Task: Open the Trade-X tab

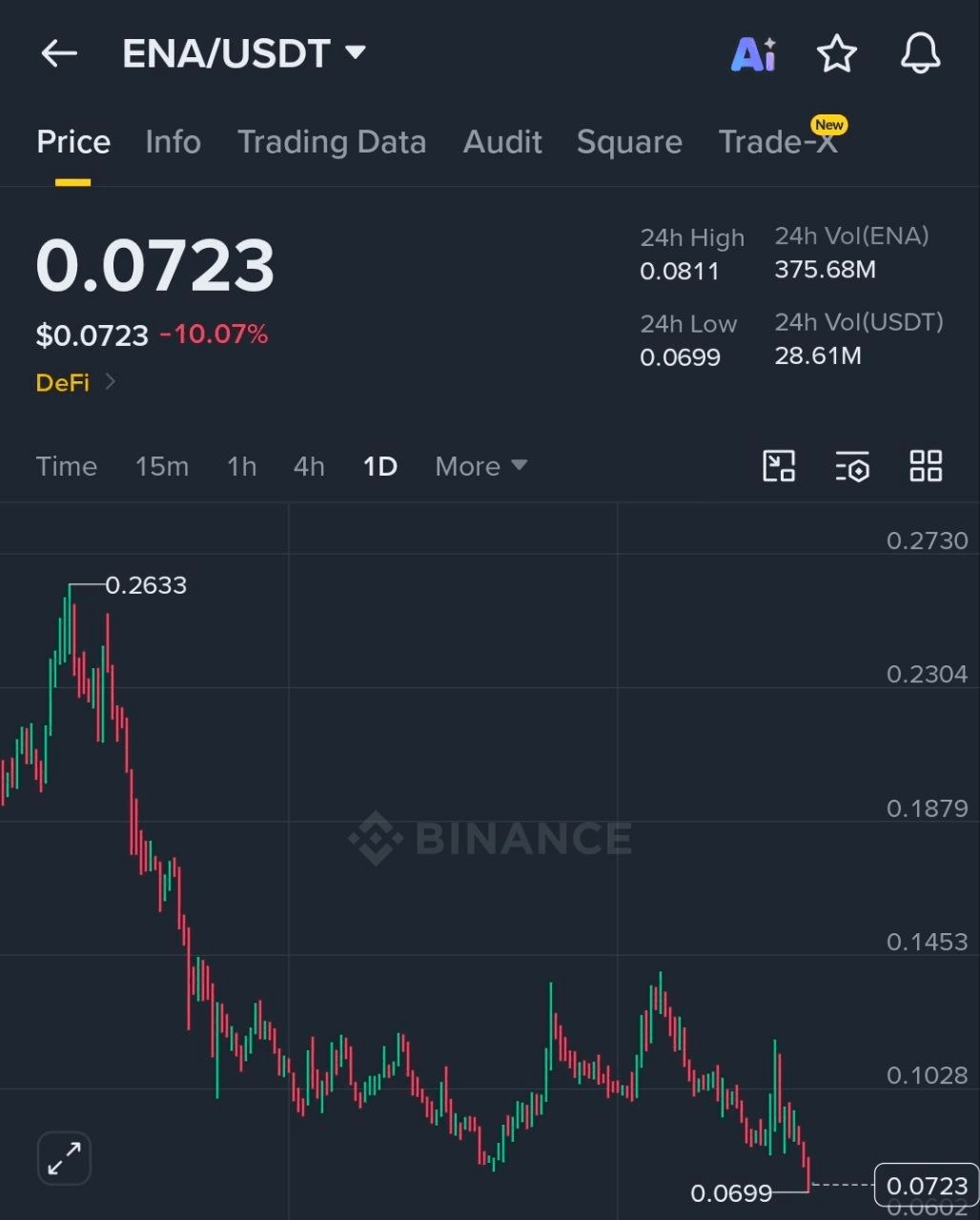Action: coord(779,141)
